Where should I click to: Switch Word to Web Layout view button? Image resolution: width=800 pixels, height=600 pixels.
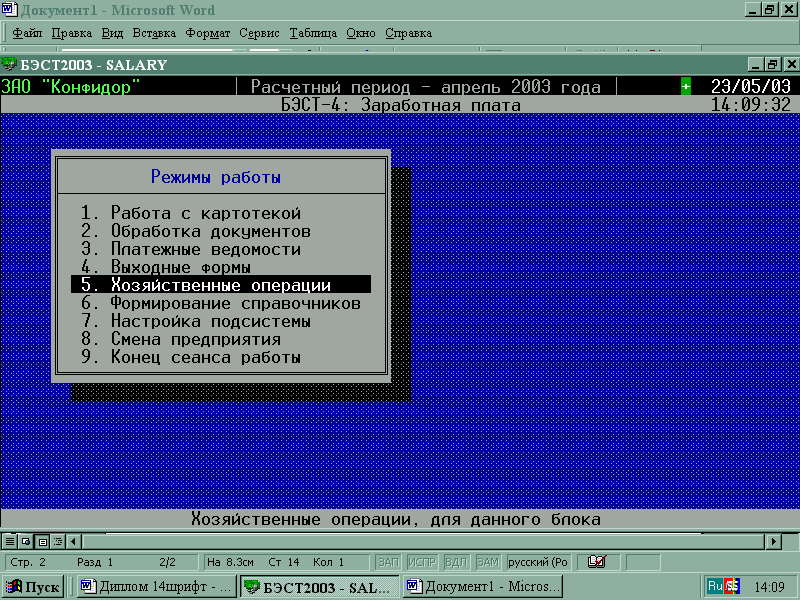point(26,541)
